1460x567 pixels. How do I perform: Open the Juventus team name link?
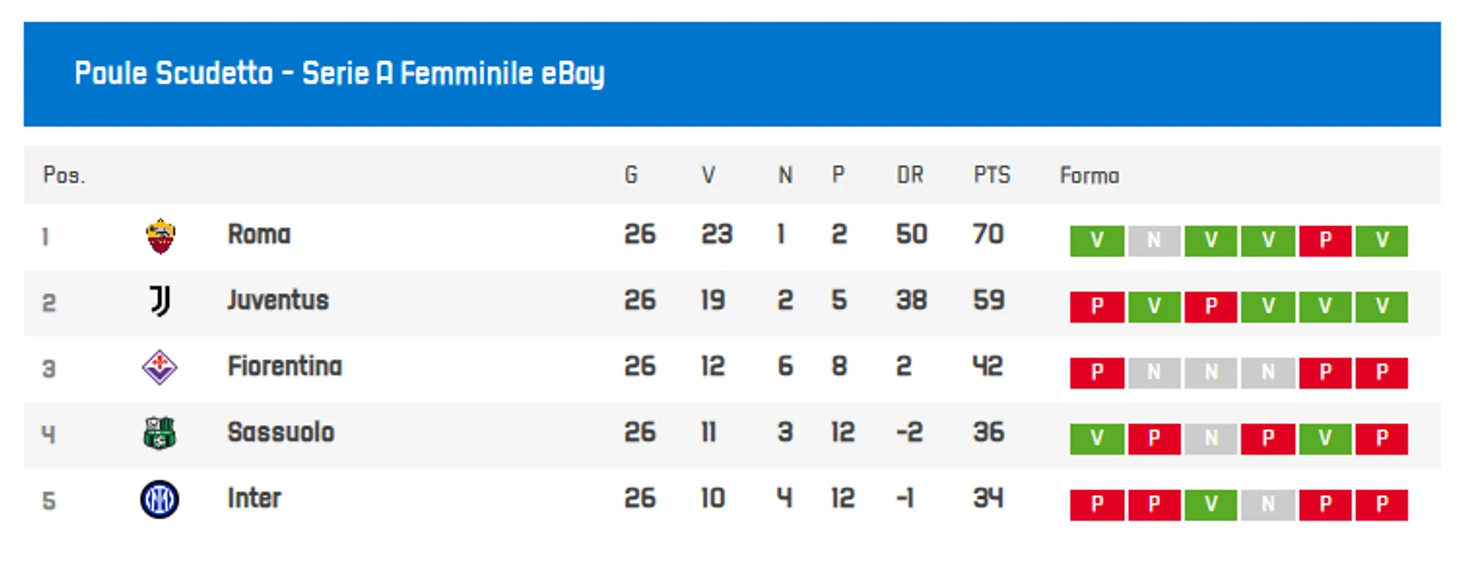278,301
